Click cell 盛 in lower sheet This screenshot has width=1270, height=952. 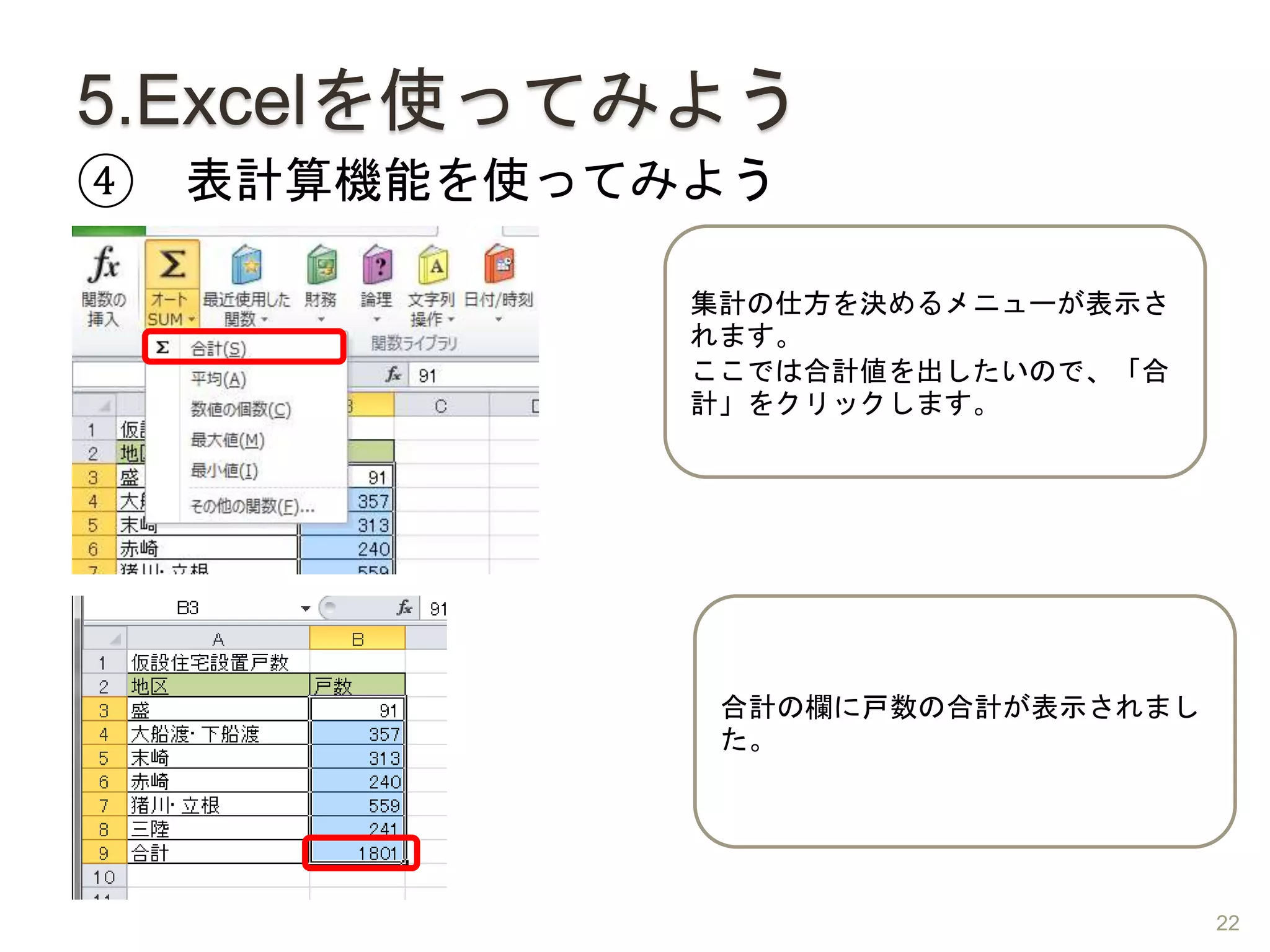[x=218, y=710]
